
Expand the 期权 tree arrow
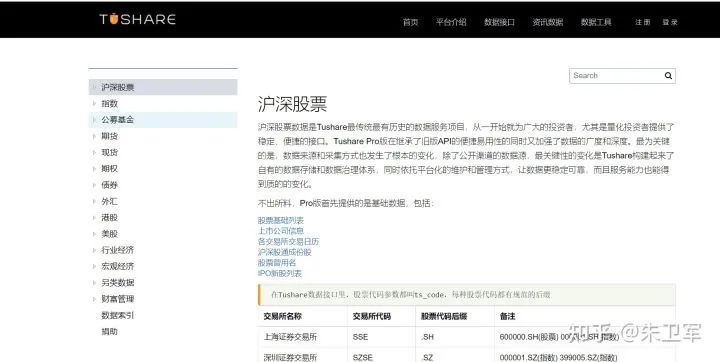coord(95,169)
